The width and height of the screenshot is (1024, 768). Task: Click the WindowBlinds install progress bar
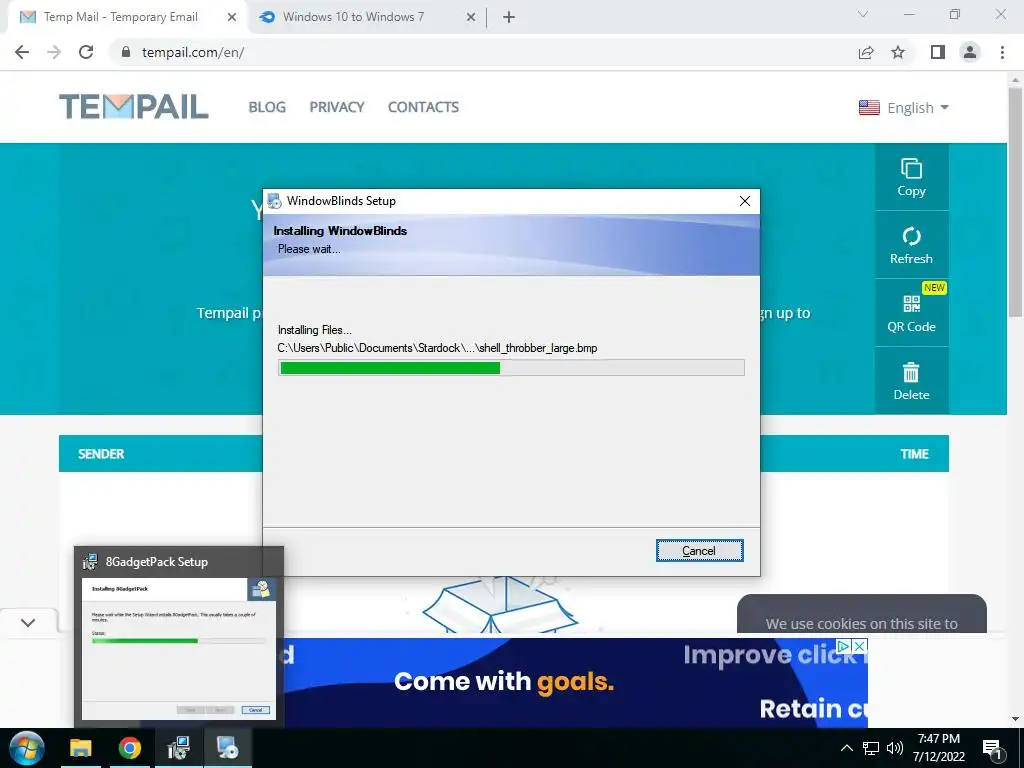pyautogui.click(x=511, y=368)
